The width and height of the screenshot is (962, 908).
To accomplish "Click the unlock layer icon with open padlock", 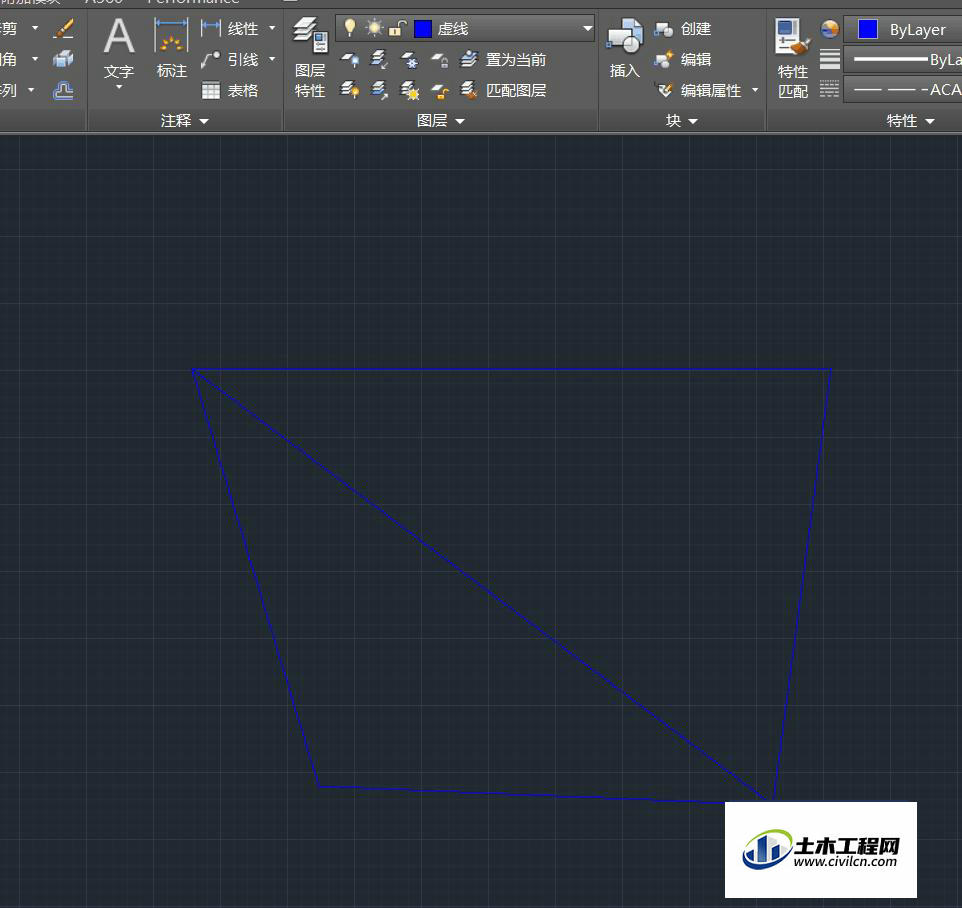I will (439, 91).
